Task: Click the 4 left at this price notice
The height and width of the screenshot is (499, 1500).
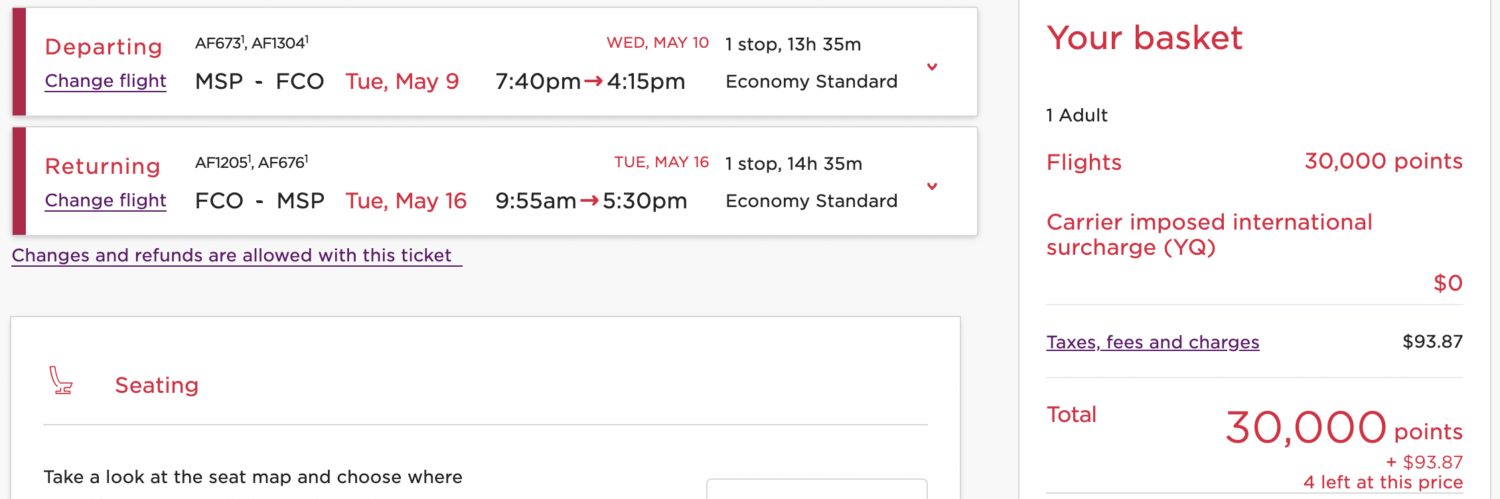Action: 1382,483
